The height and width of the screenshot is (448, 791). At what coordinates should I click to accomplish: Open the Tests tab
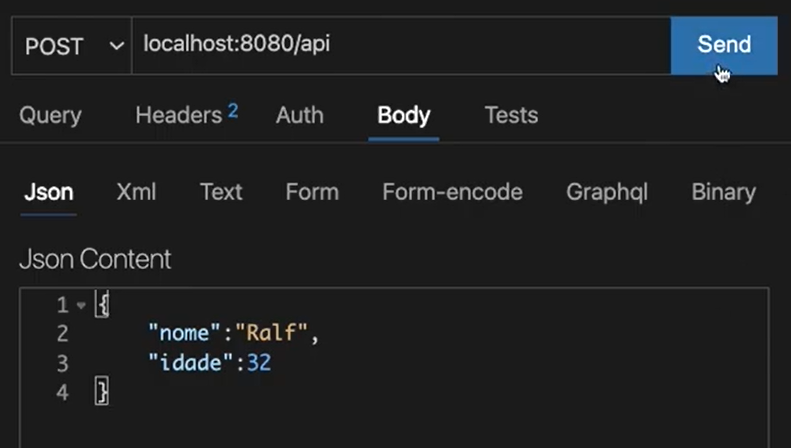(511, 115)
